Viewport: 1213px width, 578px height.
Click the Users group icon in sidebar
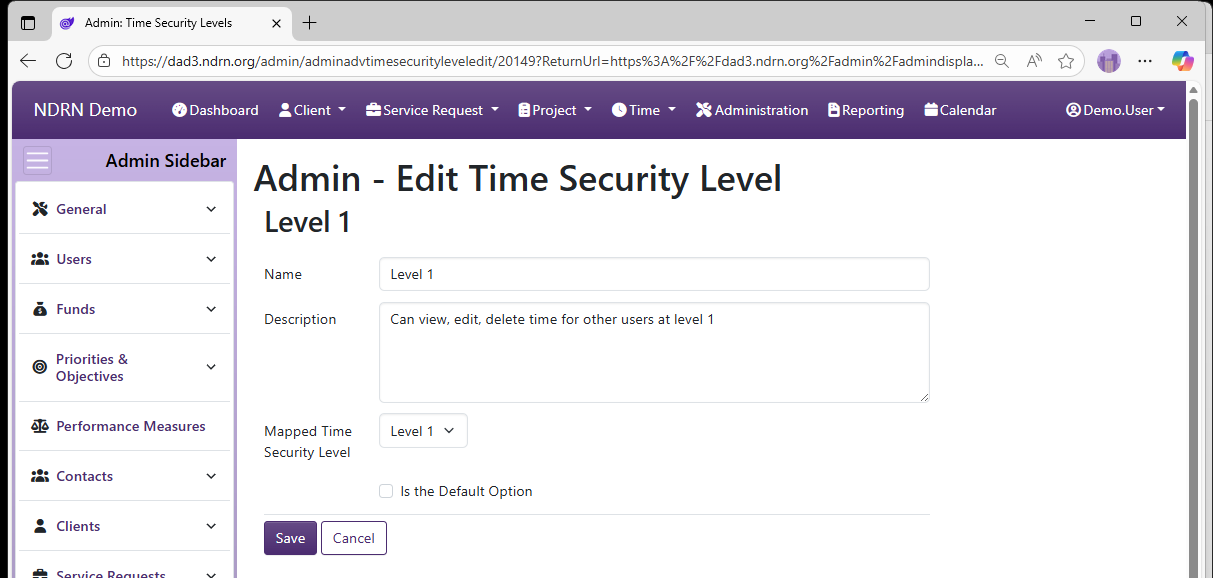[40, 259]
